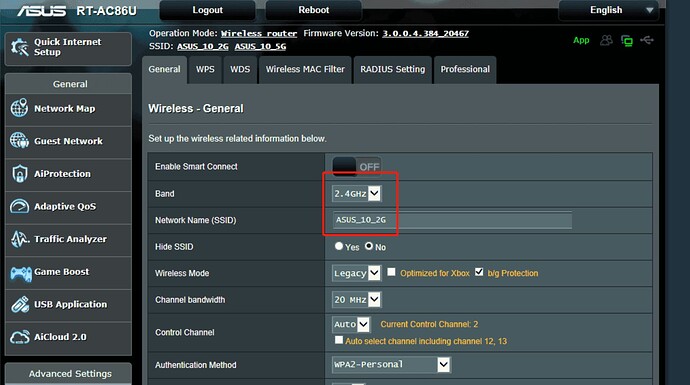Open Adaptive QoS menu item
Viewport: 690px width, 385px height.
[68, 207]
